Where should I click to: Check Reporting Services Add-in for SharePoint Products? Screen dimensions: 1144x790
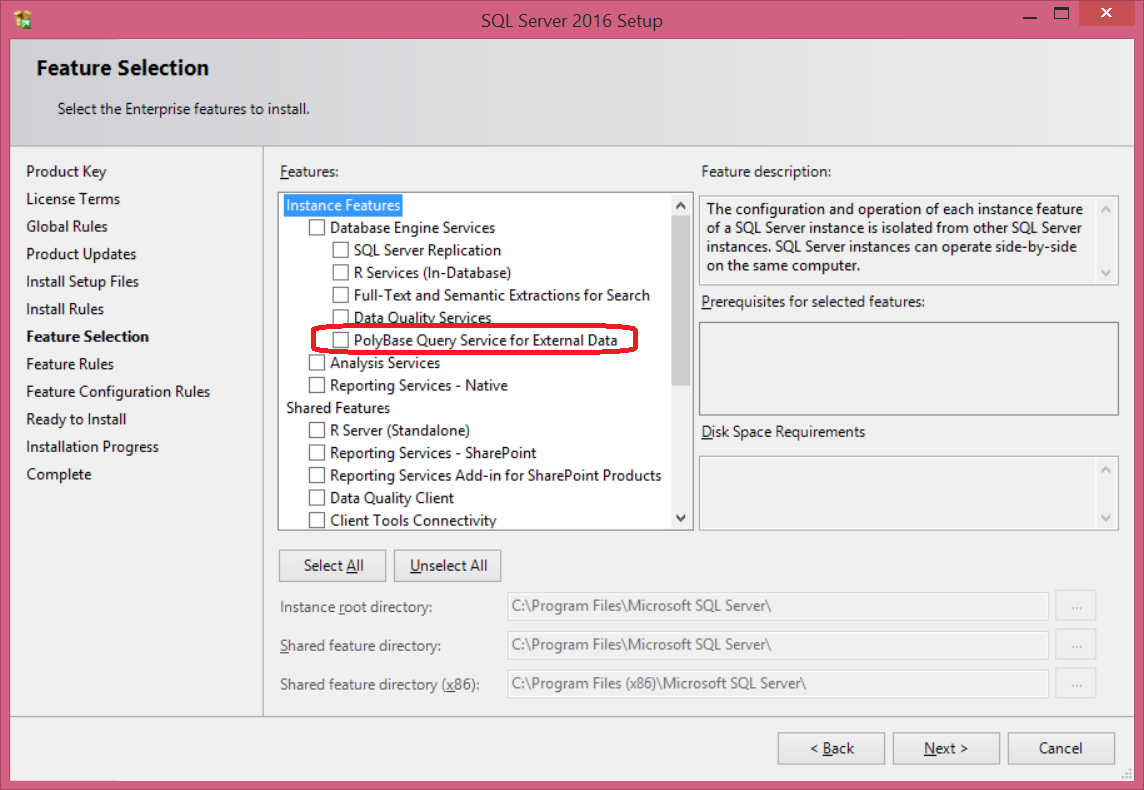317,476
